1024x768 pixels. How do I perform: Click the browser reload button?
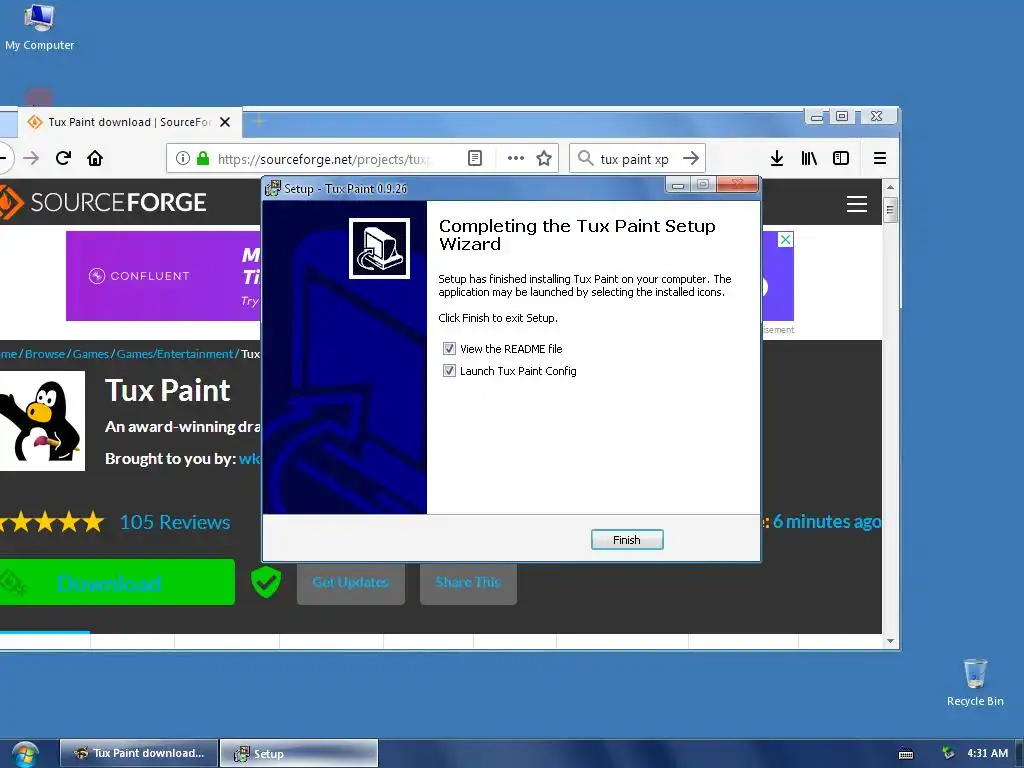click(63, 158)
